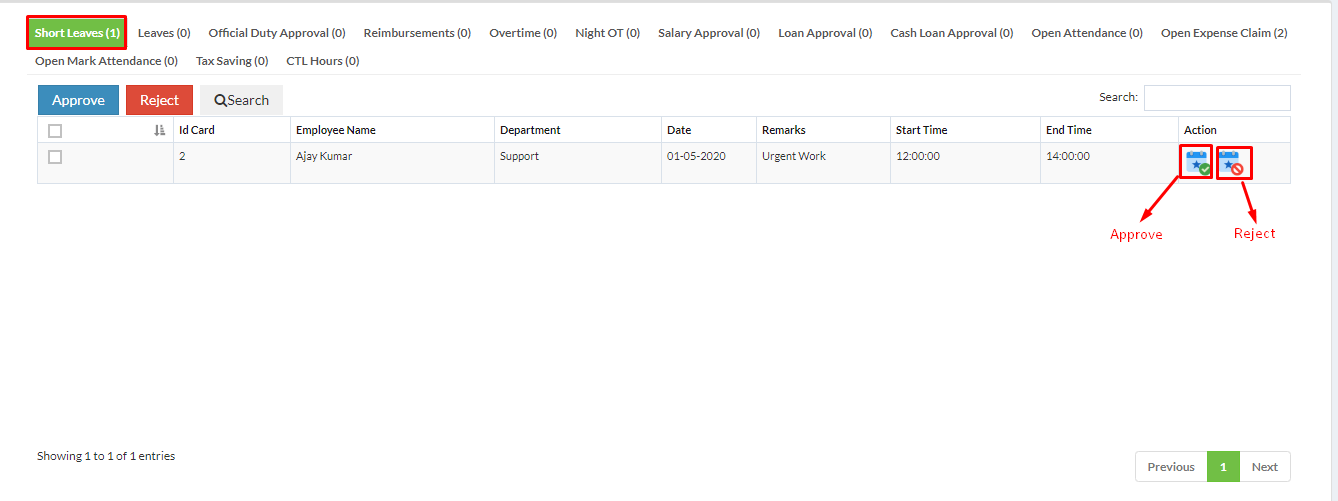The height and width of the screenshot is (501, 1338).
Task: Open the Open Expense Claim (2) tab
Action: coord(1224,33)
